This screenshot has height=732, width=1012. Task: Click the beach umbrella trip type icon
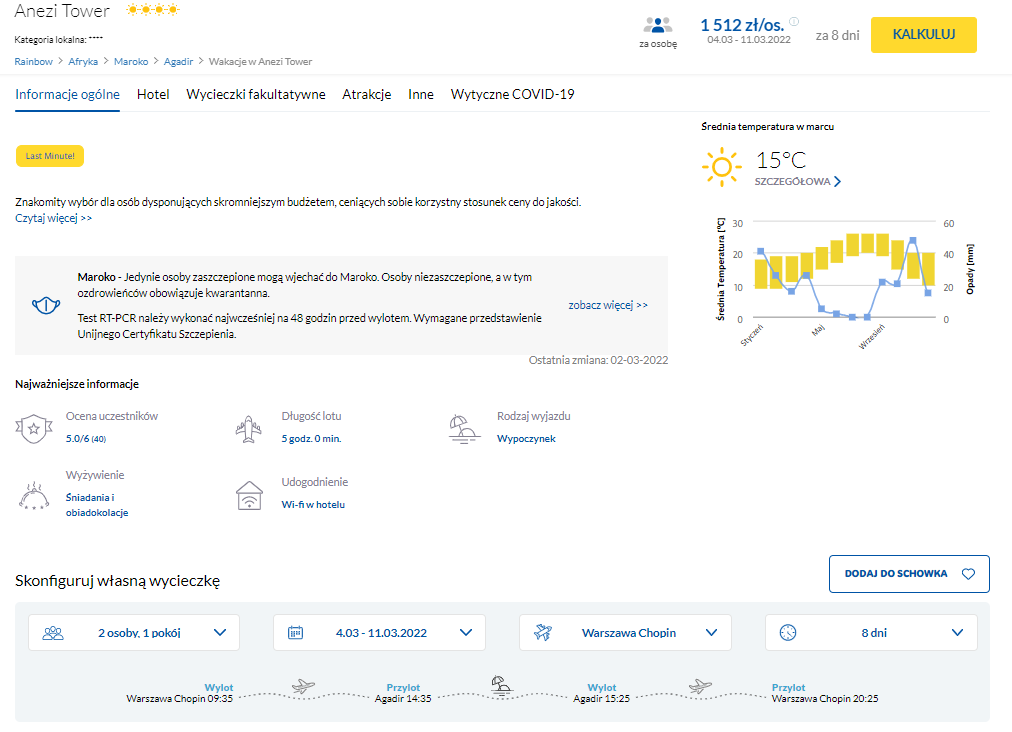click(464, 428)
